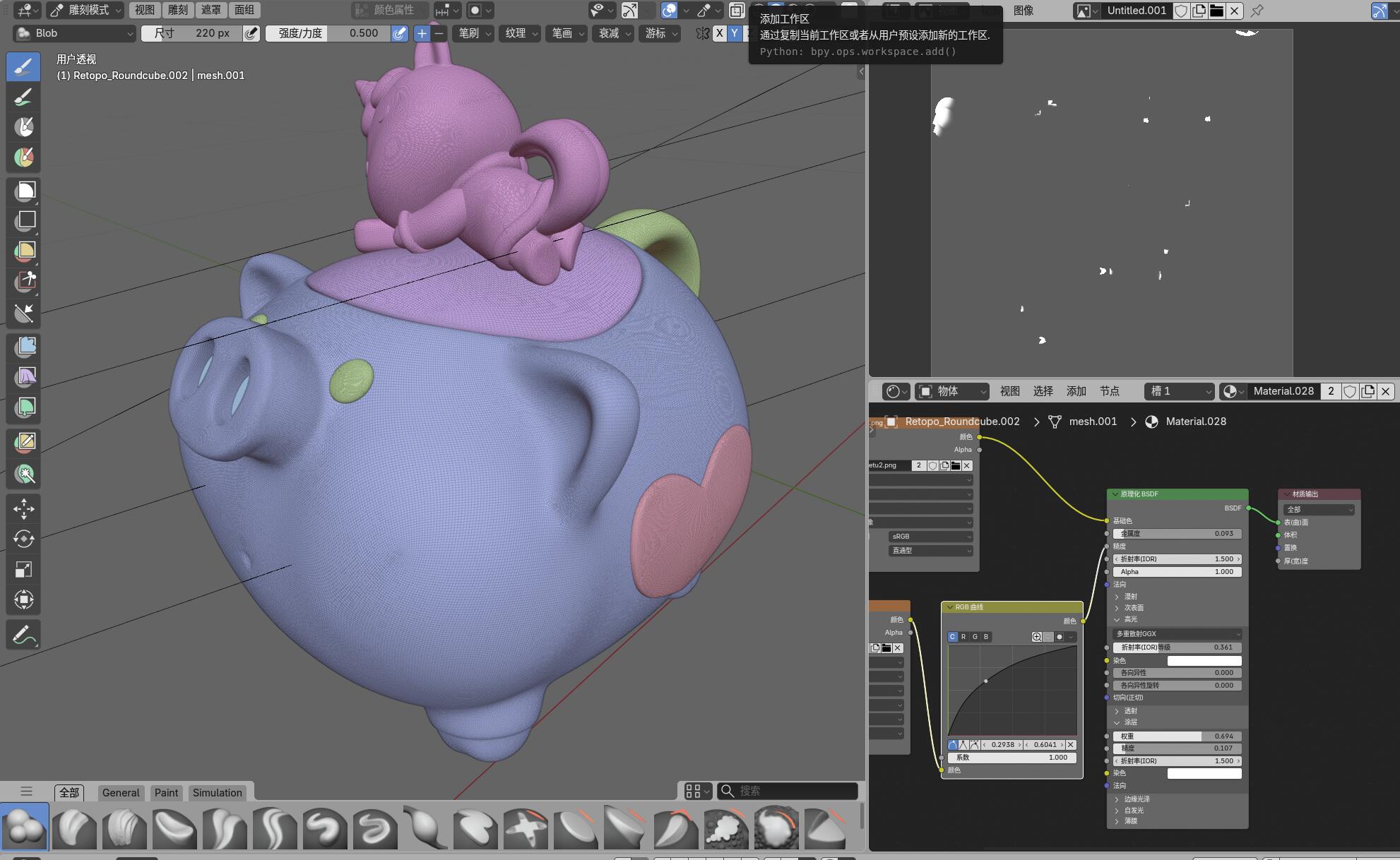Select the Annotate tool
Image resolution: width=1400 pixels, height=860 pixels.
[23, 634]
